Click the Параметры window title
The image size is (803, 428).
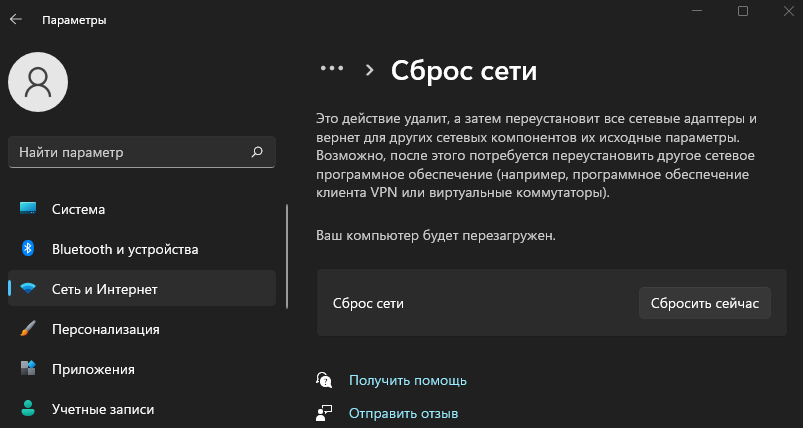[x=74, y=20]
